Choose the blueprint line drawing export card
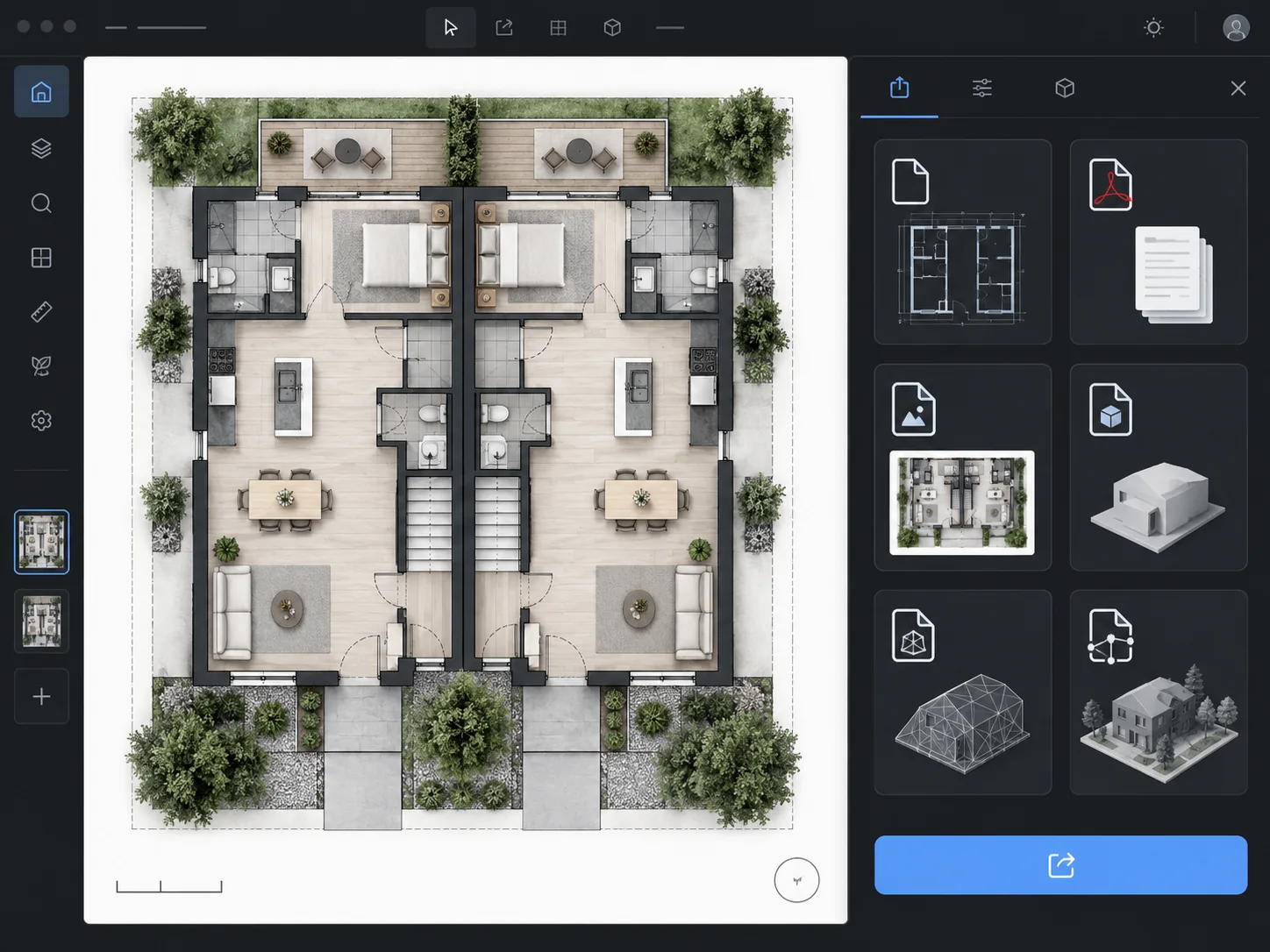1270x952 pixels. 963,242
